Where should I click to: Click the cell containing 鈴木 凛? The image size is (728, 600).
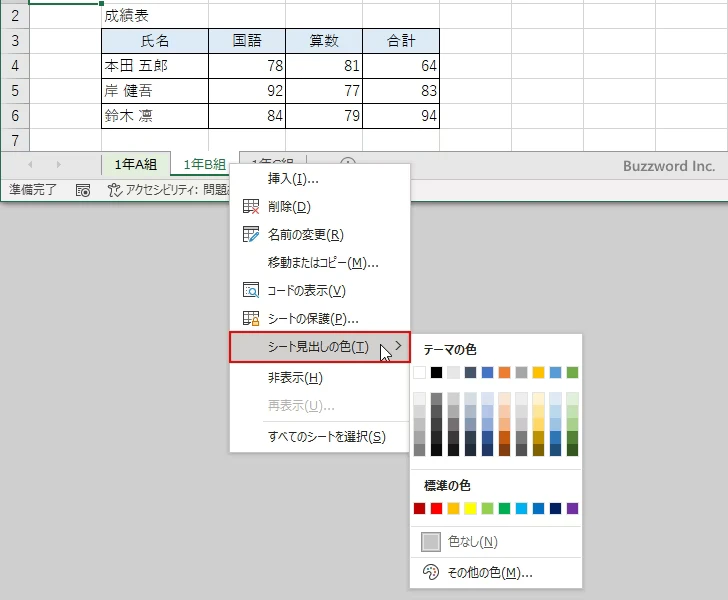tap(155, 116)
